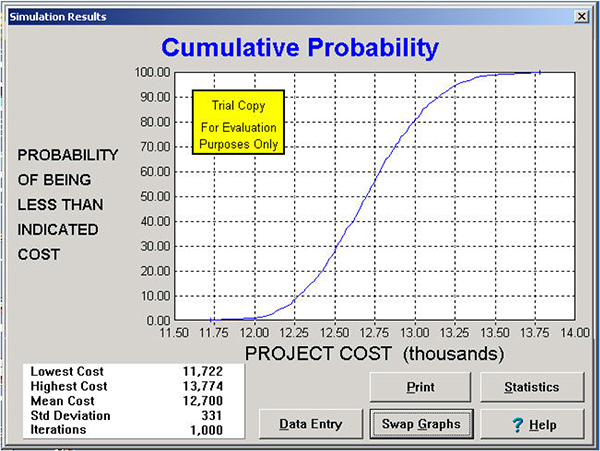This screenshot has width=600, height=451.
Task: Click the blue question mark icon
Action: (x=517, y=425)
